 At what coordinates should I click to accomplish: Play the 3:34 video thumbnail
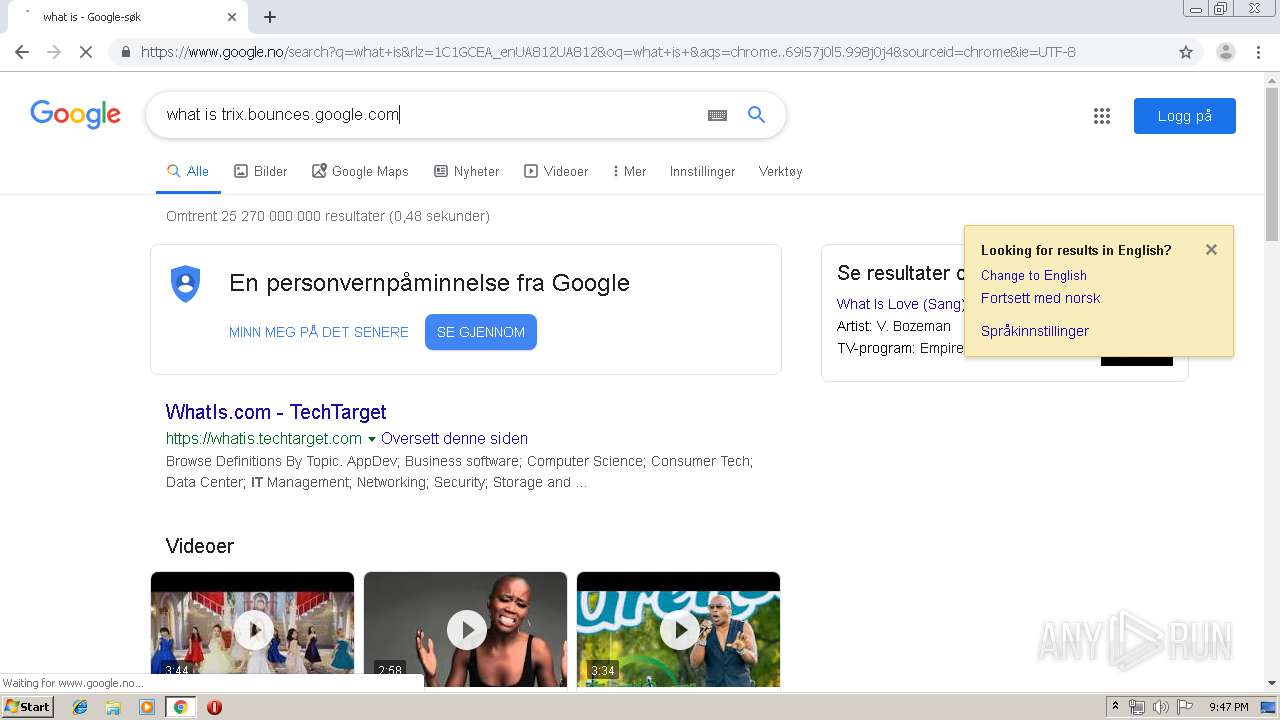point(678,629)
